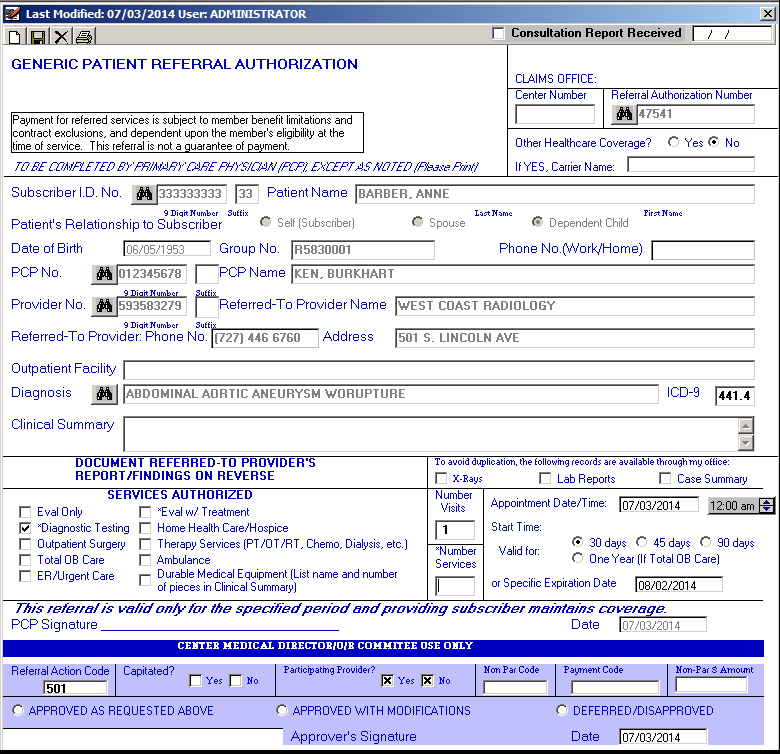Check Consultation Report Received box

498,33
